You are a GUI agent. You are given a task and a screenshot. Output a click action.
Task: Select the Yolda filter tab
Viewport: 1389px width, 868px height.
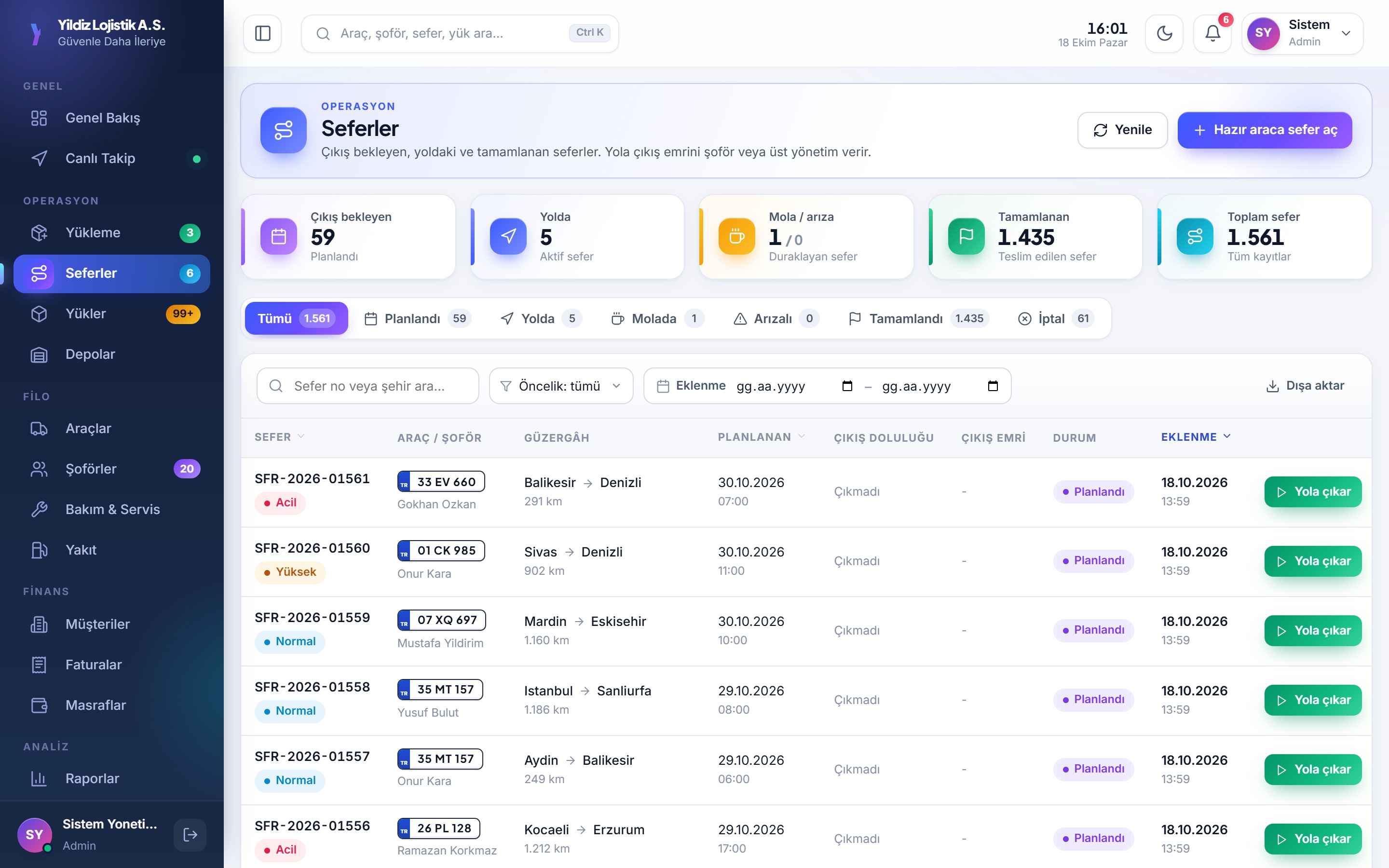tap(541, 319)
